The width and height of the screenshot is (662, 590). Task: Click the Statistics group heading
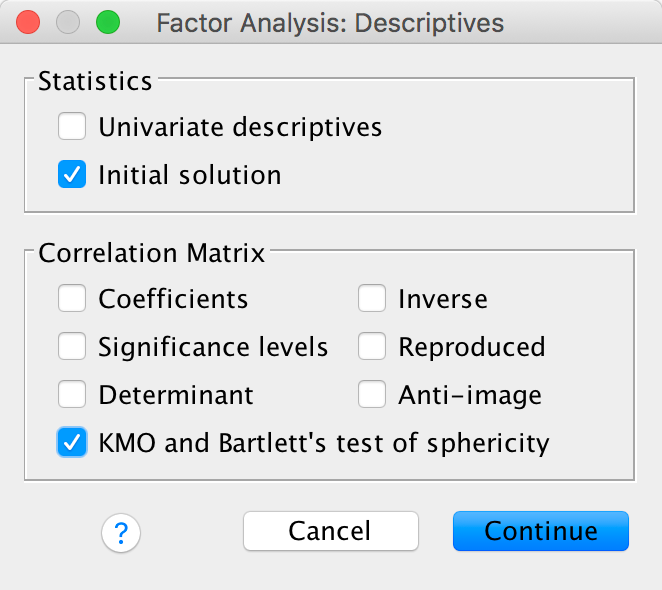[95, 81]
